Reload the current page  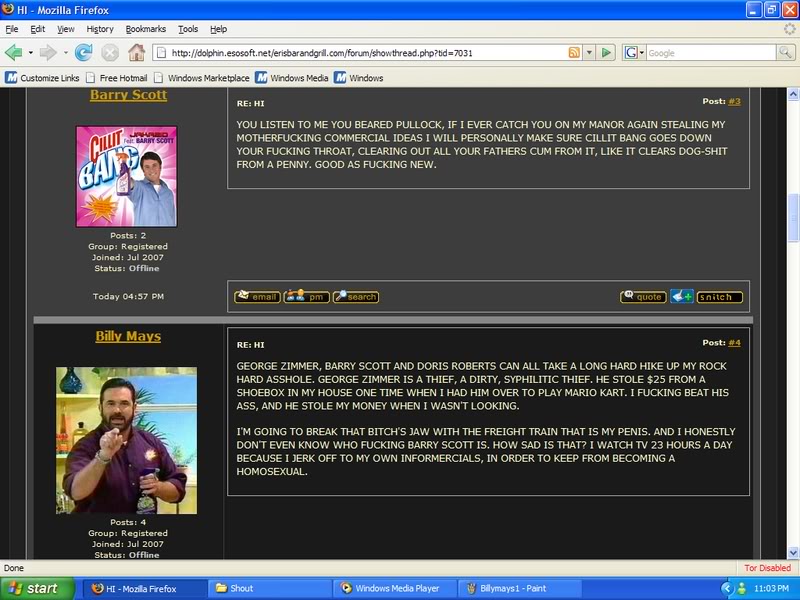(x=84, y=53)
